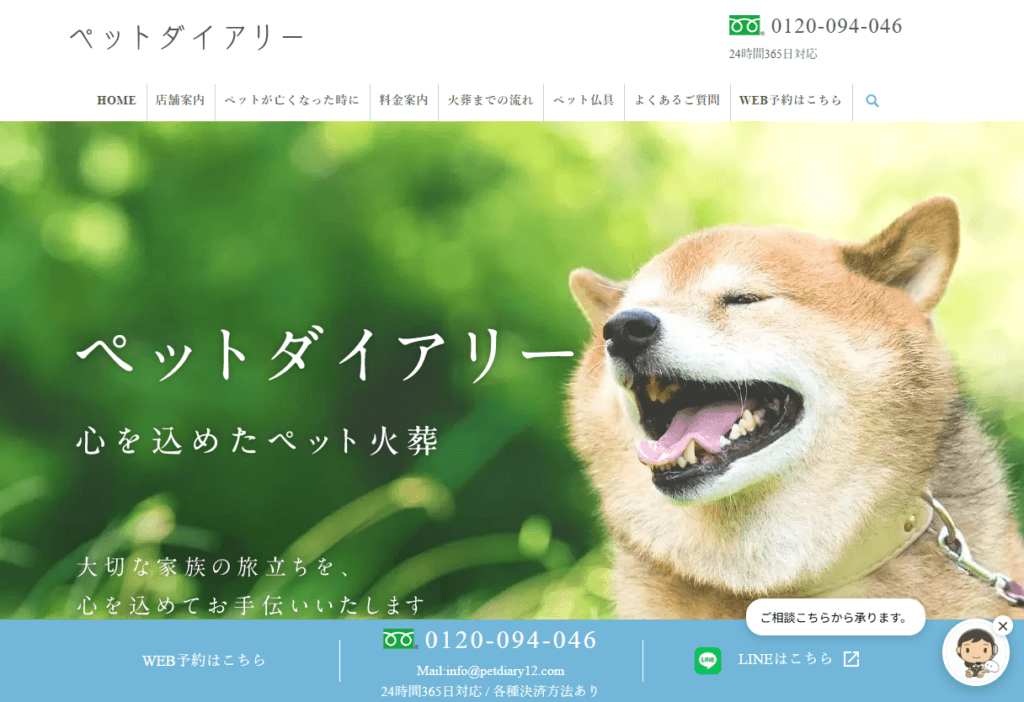The image size is (1024, 702).
Task: Open WEB予約はこちら in top navigation
Action: (x=791, y=101)
